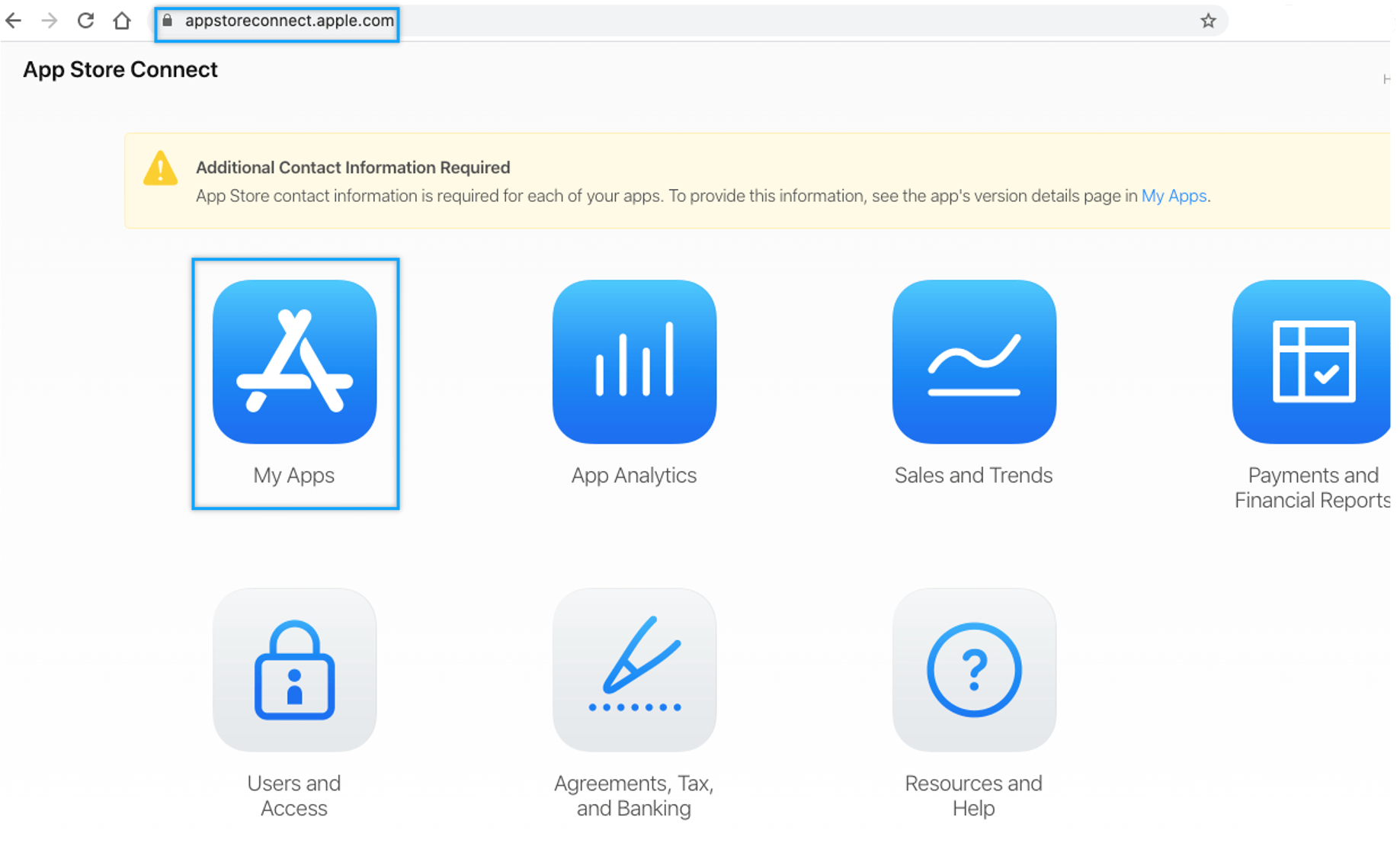Screen dimensions: 1400x862
Task: Click the browser home button
Action: coord(122,21)
